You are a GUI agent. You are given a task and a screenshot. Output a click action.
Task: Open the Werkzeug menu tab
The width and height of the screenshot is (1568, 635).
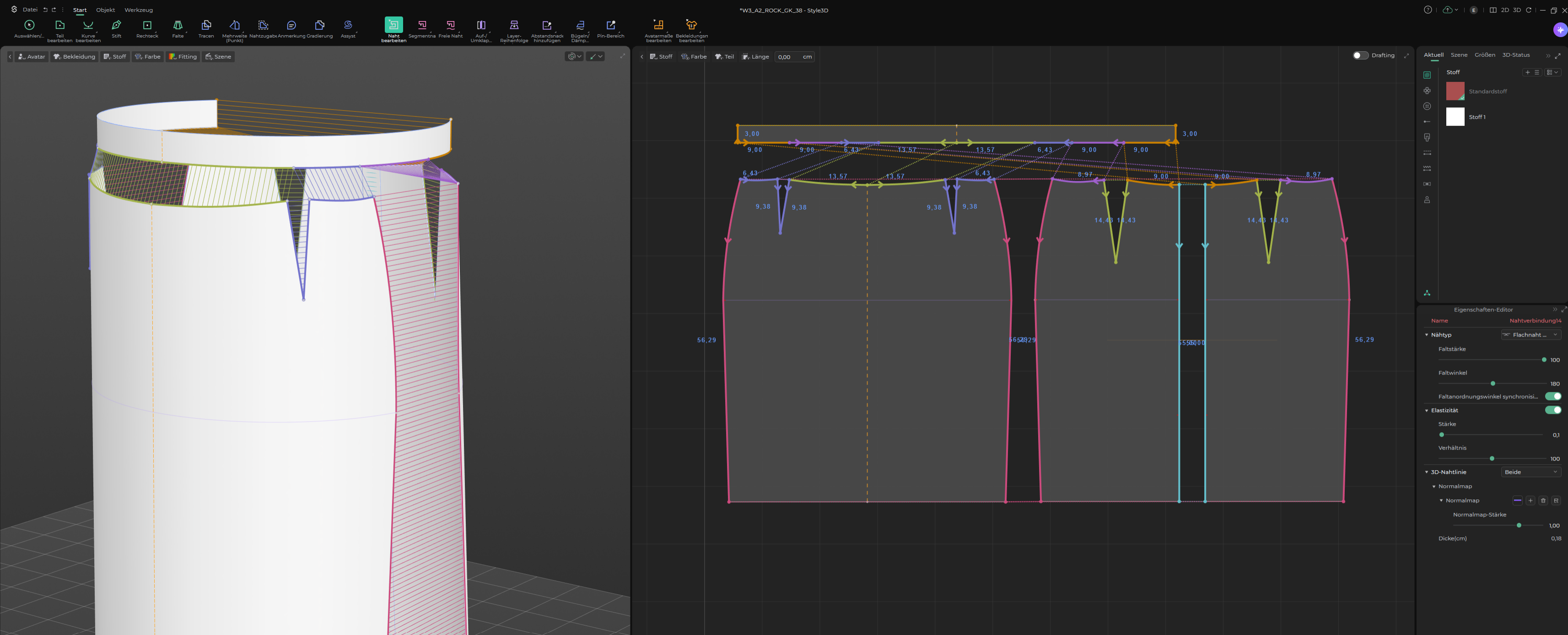[x=138, y=10]
